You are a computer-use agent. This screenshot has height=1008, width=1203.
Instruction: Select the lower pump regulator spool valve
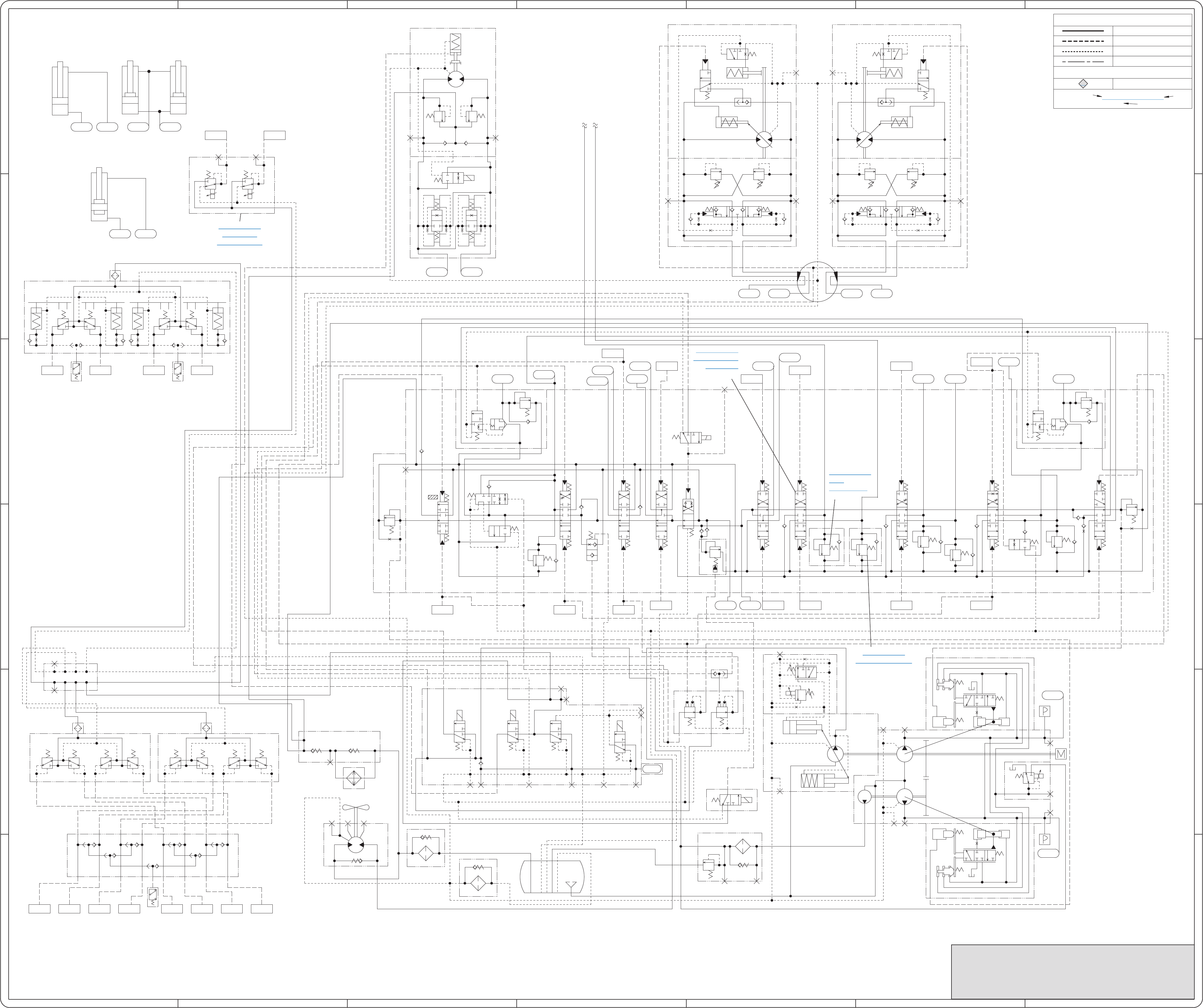tap(980, 855)
